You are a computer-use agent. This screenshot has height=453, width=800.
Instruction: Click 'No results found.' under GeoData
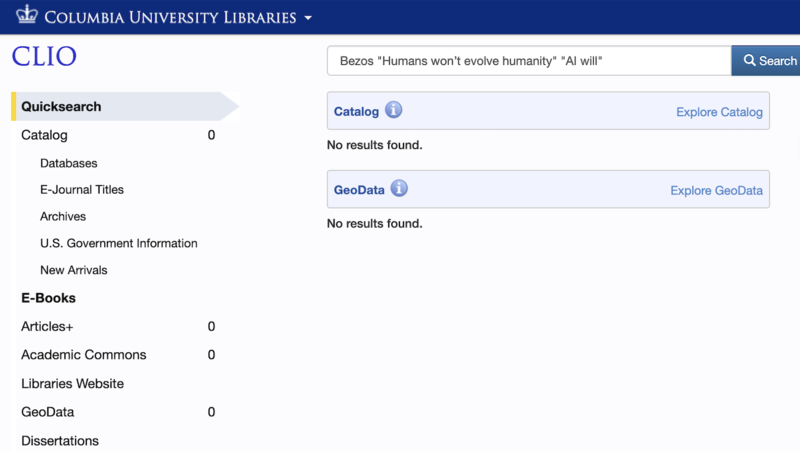point(374,224)
